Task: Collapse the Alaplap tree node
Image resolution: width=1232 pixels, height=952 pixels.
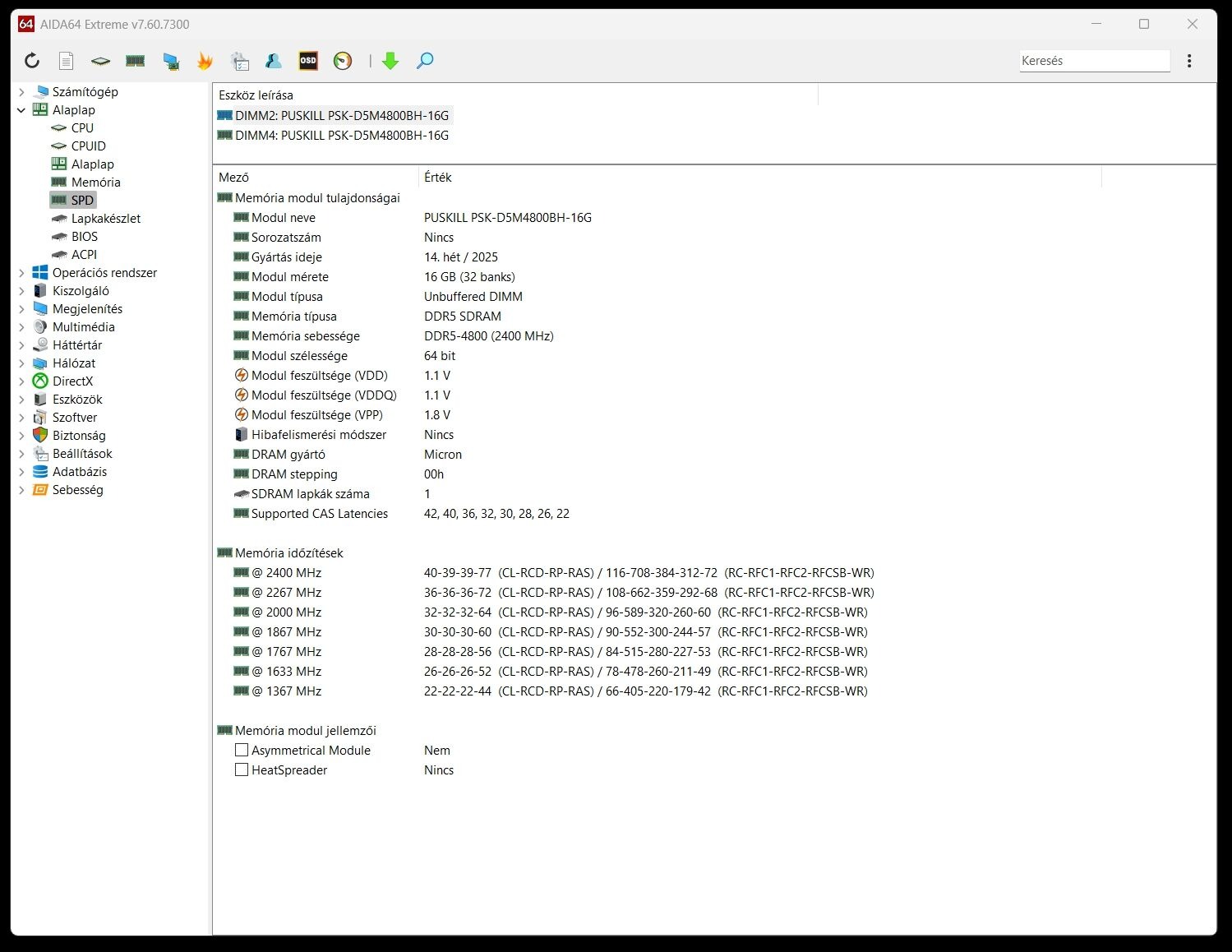Action: [x=21, y=110]
